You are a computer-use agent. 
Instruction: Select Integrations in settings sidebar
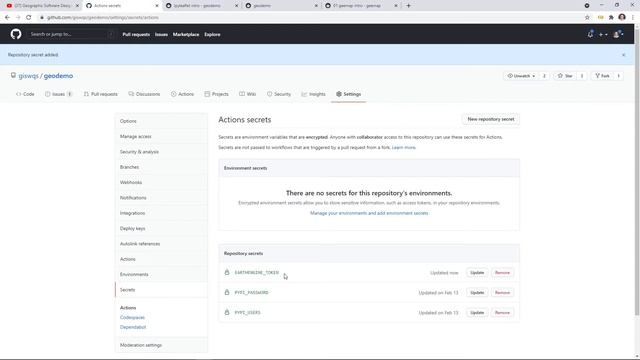tap(161, 213)
